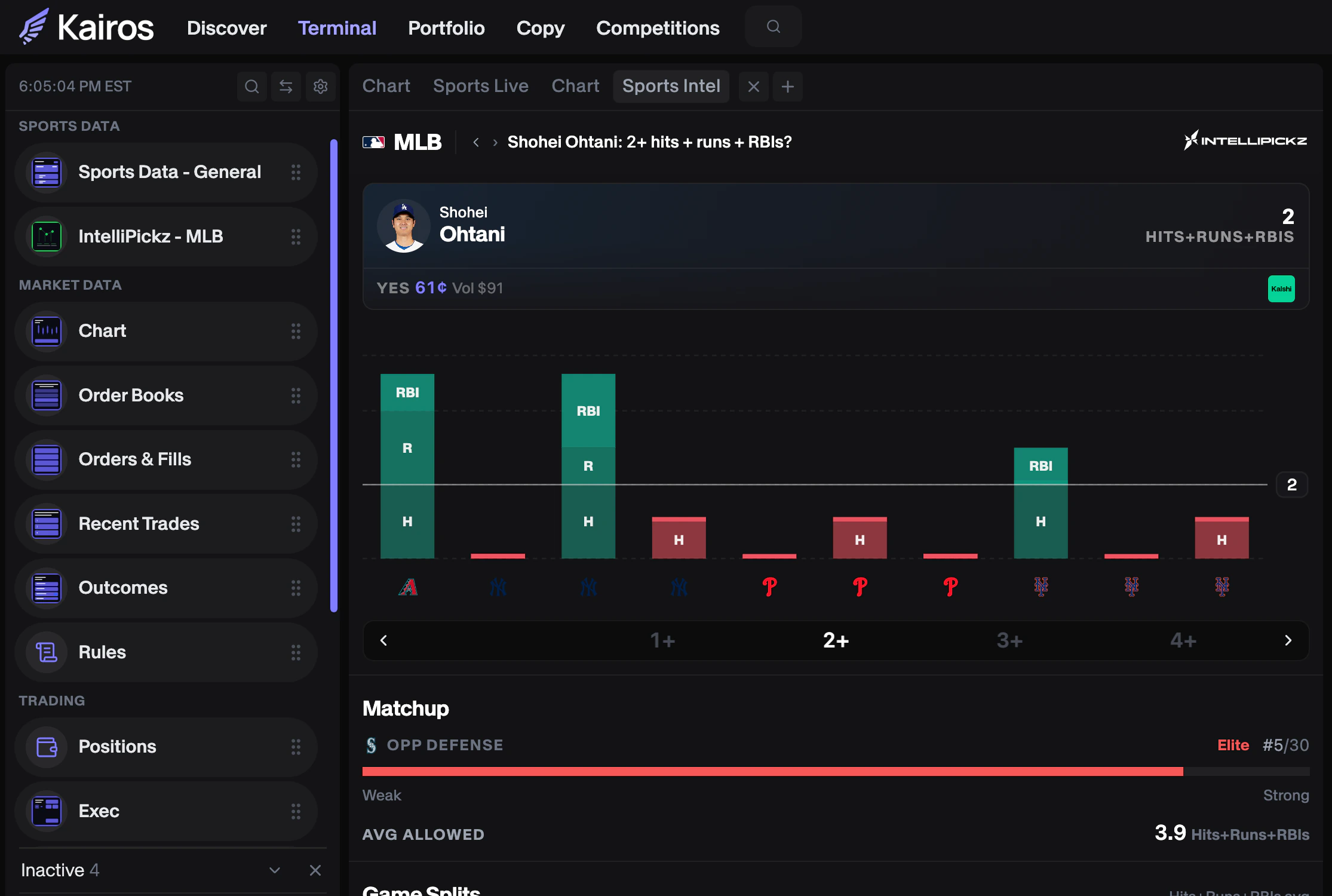
Task: Click the sidebar search icon
Action: click(252, 87)
